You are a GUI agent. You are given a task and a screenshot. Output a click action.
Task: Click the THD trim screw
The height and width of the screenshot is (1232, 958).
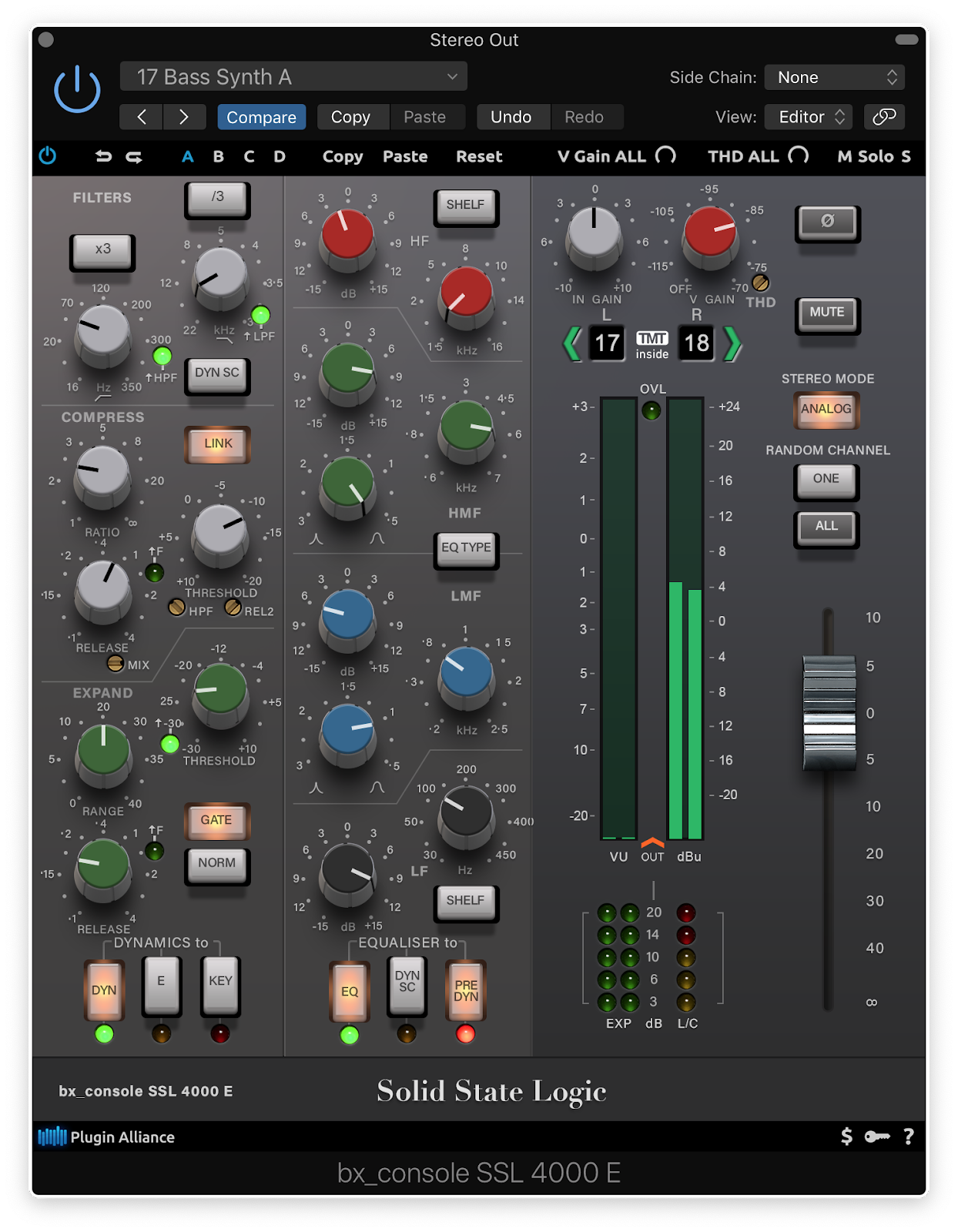coord(760,283)
